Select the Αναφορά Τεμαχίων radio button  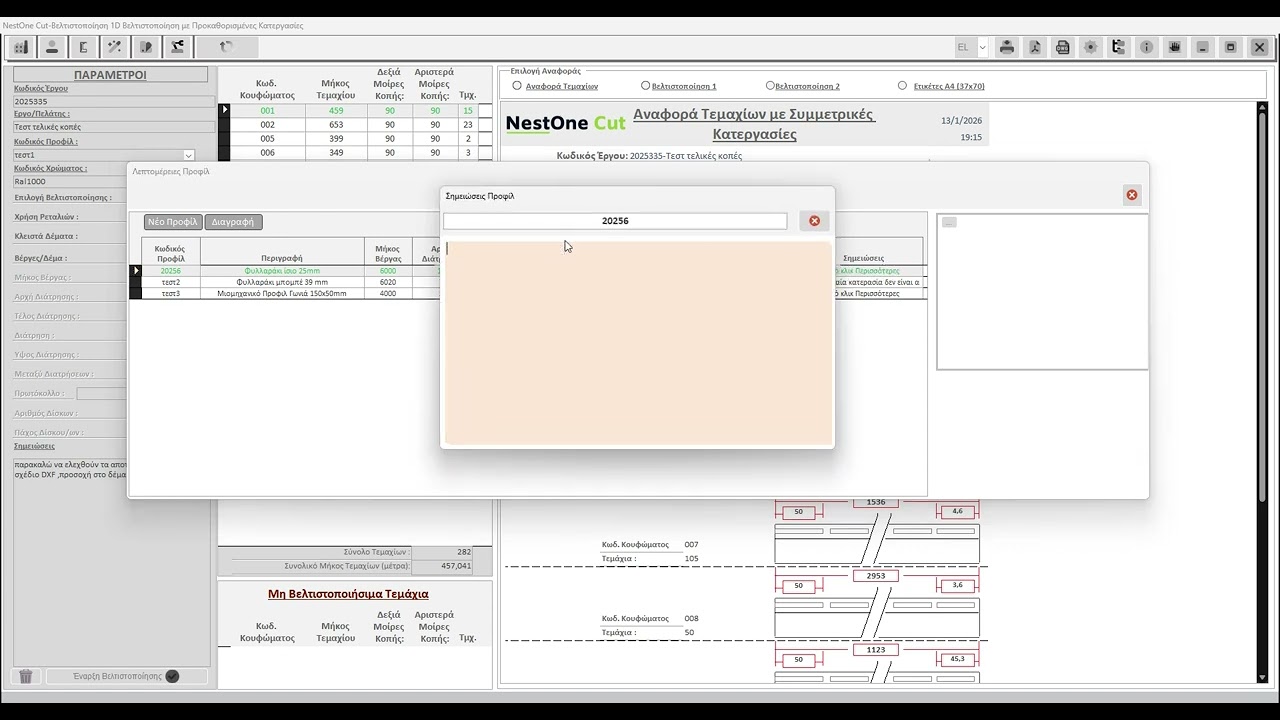coord(517,86)
